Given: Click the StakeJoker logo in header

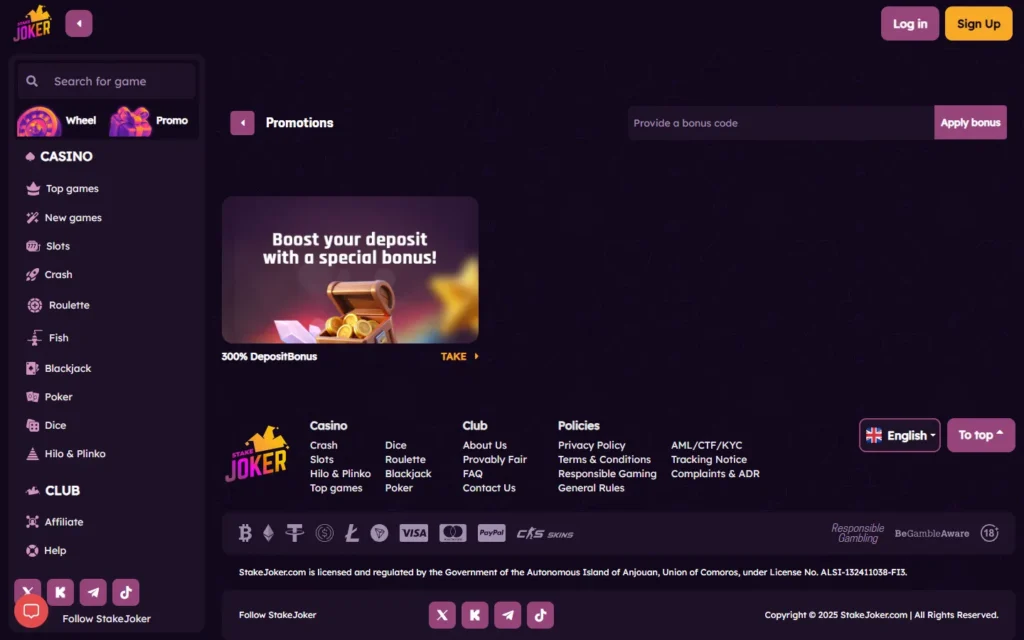Looking at the screenshot, I should [x=33, y=24].
